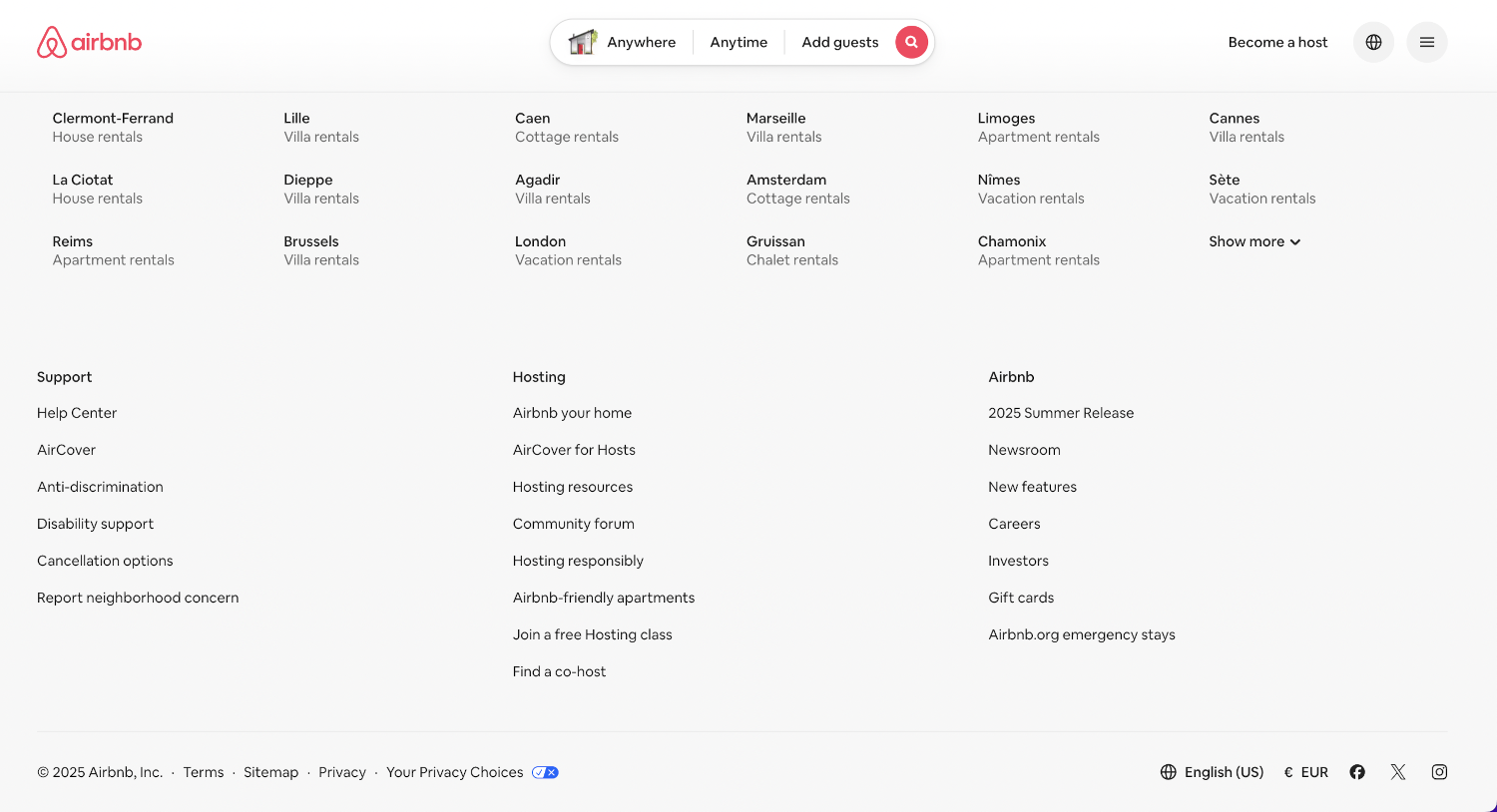Select Marseille Villa rentals
Image resolution: width=1497 pixels, height=812 pixels.
784,127
